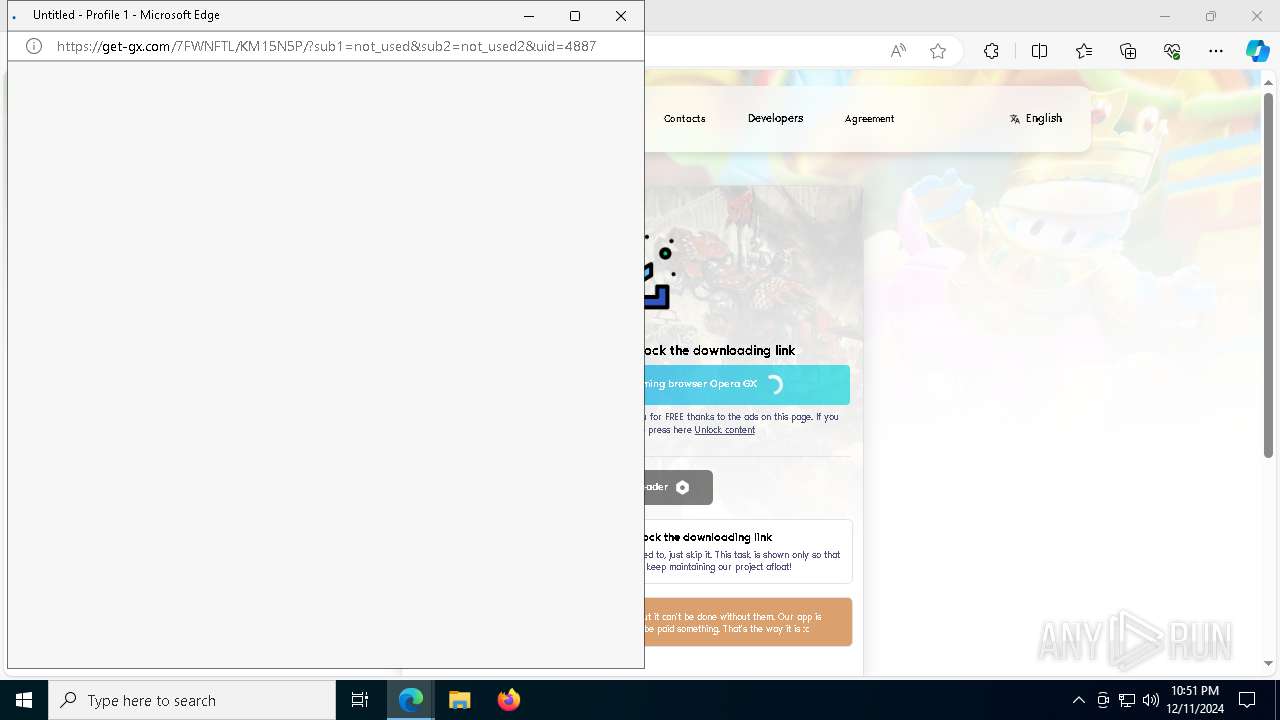
Task: Click the site information icon in the popup address bar
Action: [x=34, y=46]
